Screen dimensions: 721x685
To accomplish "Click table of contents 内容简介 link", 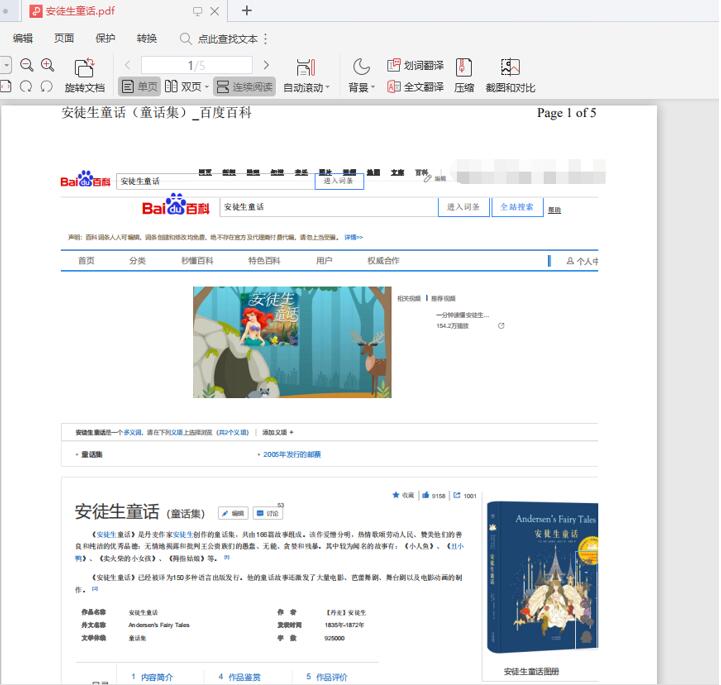I will point(157,677).
